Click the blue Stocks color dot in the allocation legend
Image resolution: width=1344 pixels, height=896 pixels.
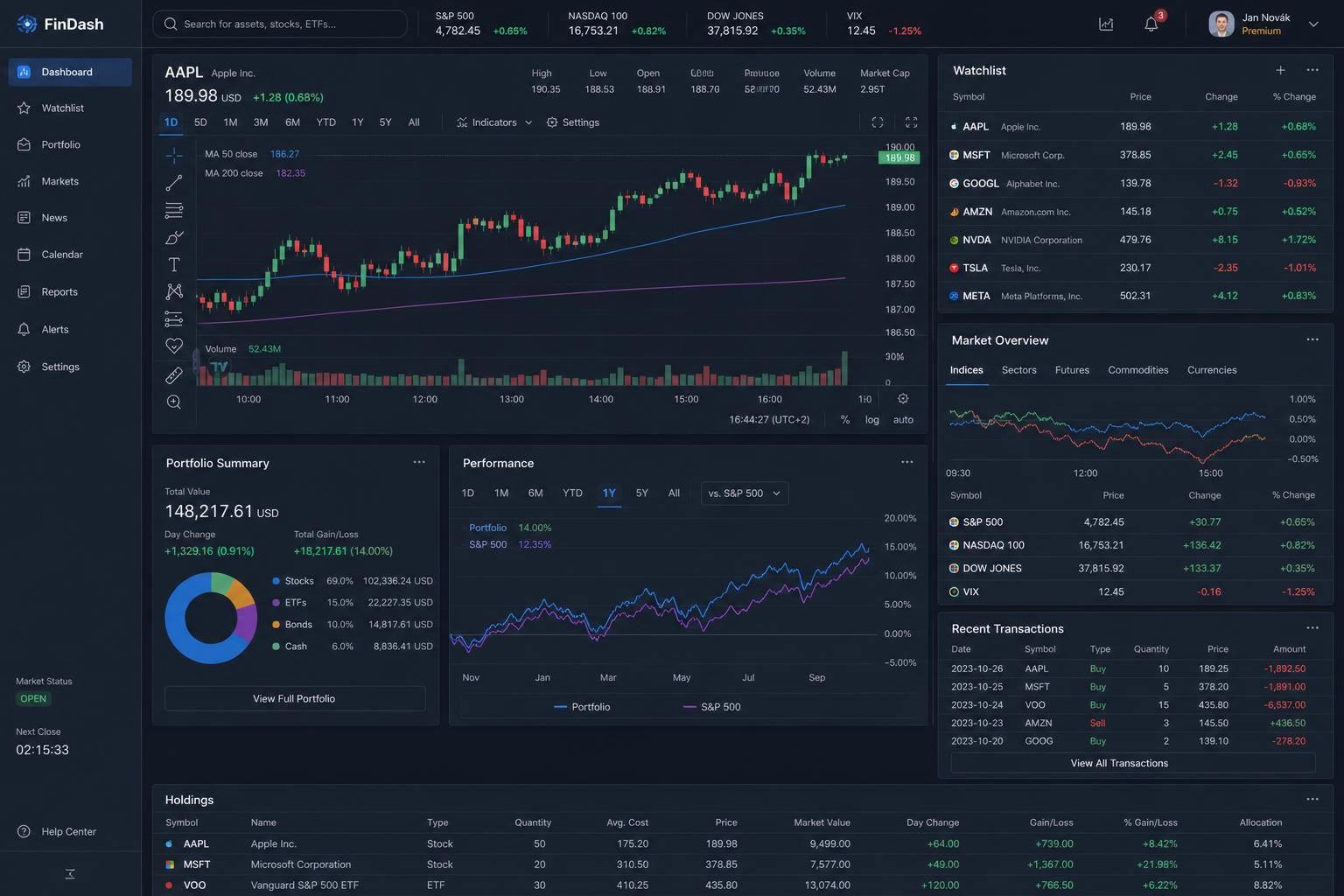[x=276, y=581]
